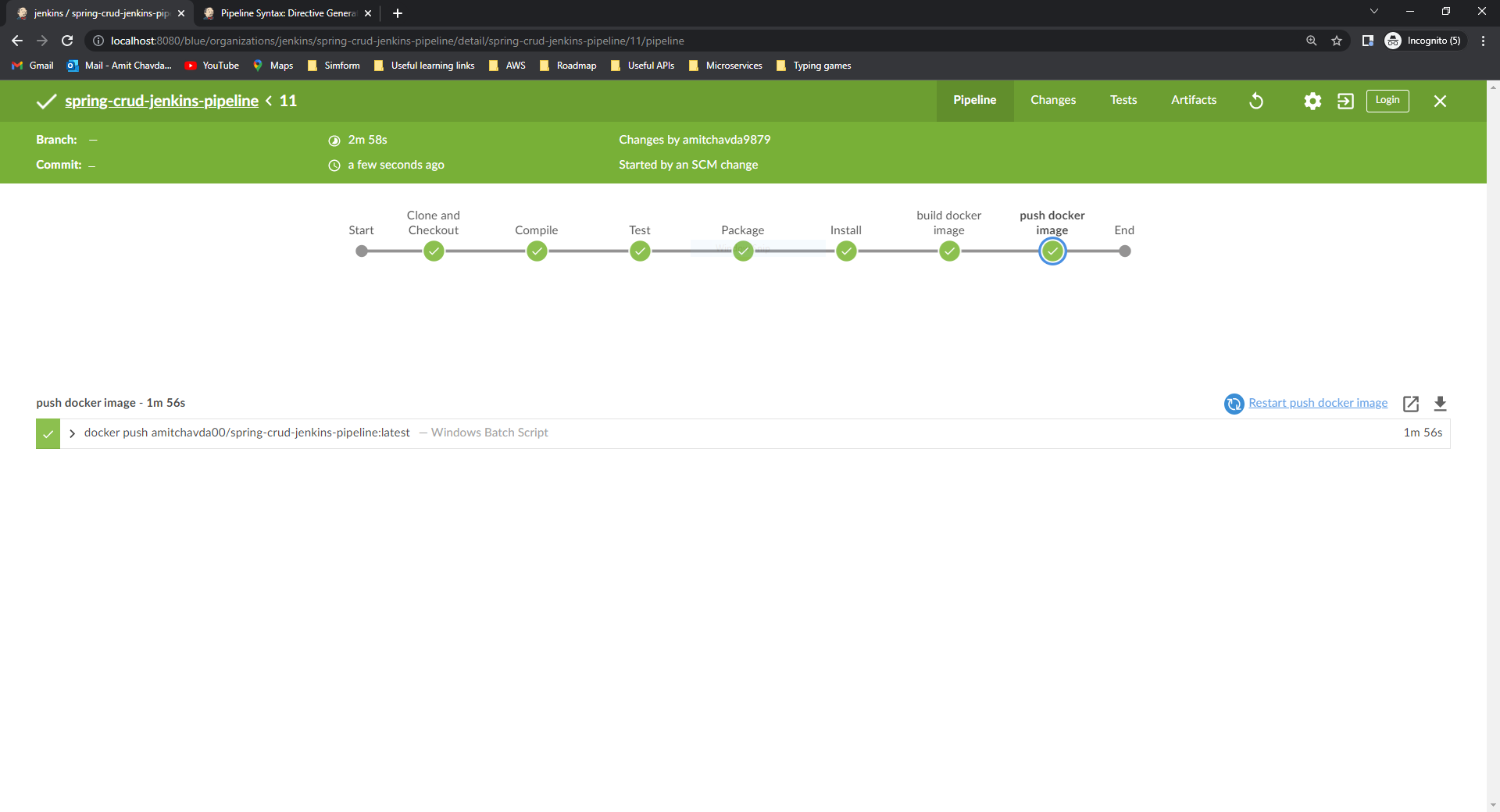The image size is (1500, 812).
Task: Expand the docker push step details chevron
Action: (71, 433)
